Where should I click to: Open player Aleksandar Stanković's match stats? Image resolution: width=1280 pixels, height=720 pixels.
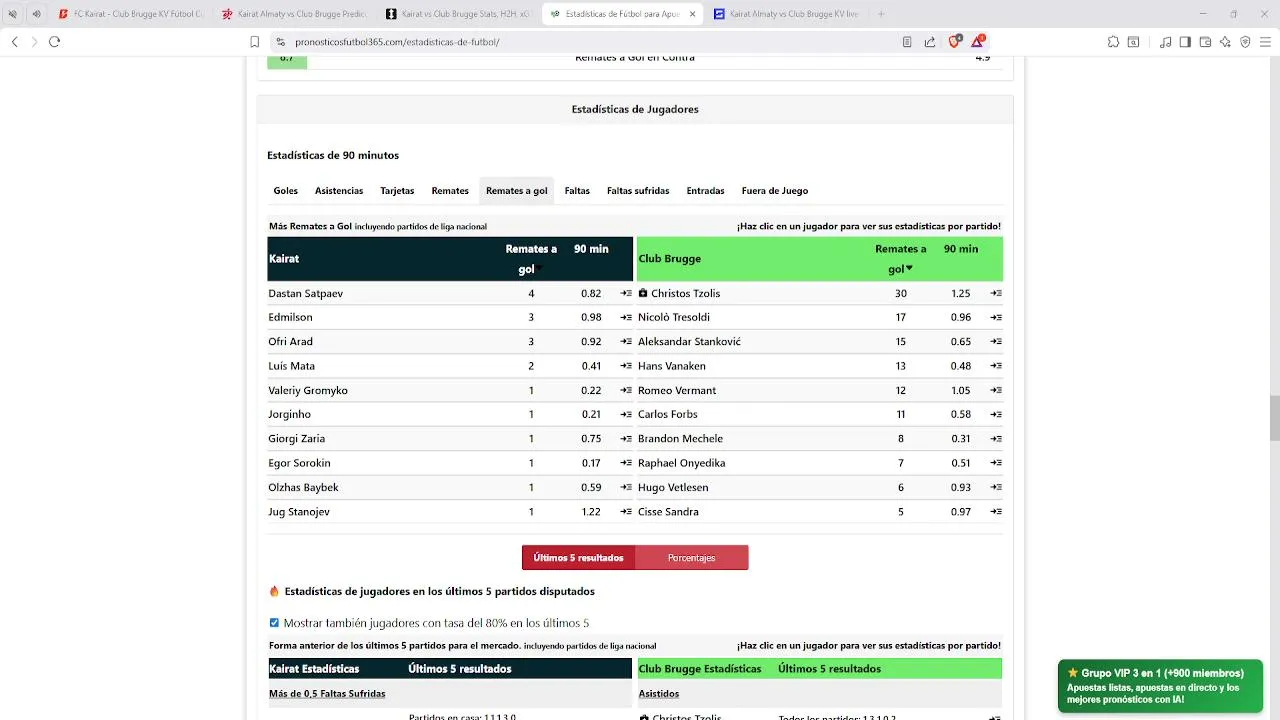pyautogui.click(x=689, y=342)
